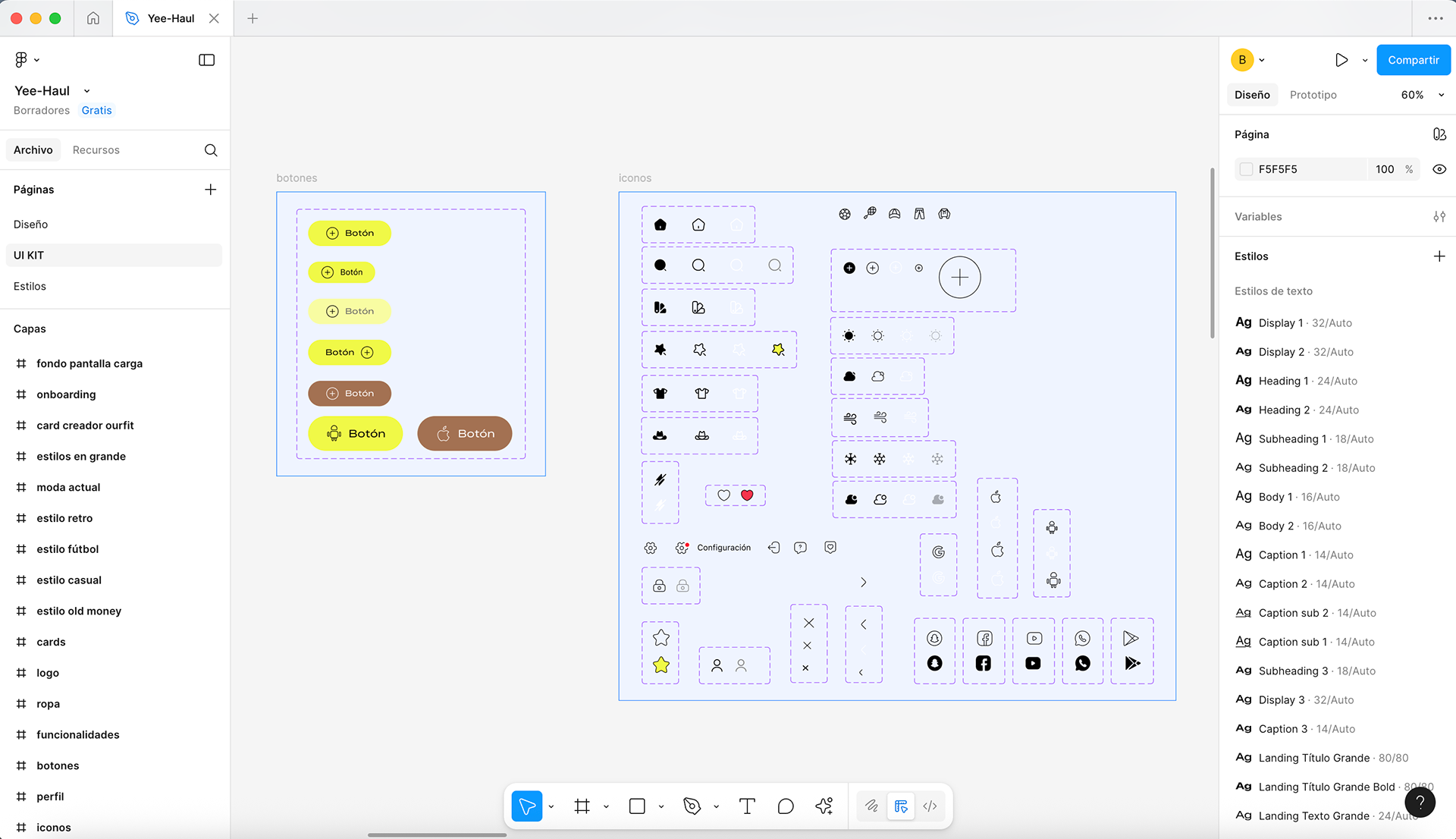Select the Move tool in toolbar
Image resolution: width=1456 pixels, height=839 pixels.
click(x=527, y=806)
